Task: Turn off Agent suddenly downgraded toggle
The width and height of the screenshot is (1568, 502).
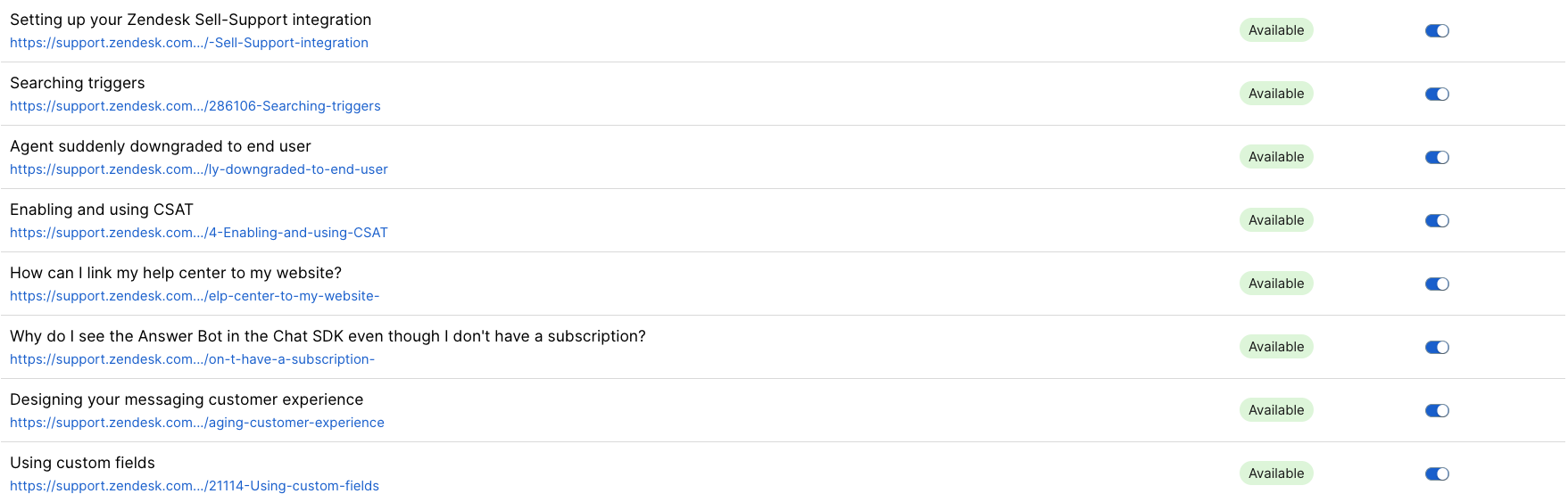Action: point(1437,158)
